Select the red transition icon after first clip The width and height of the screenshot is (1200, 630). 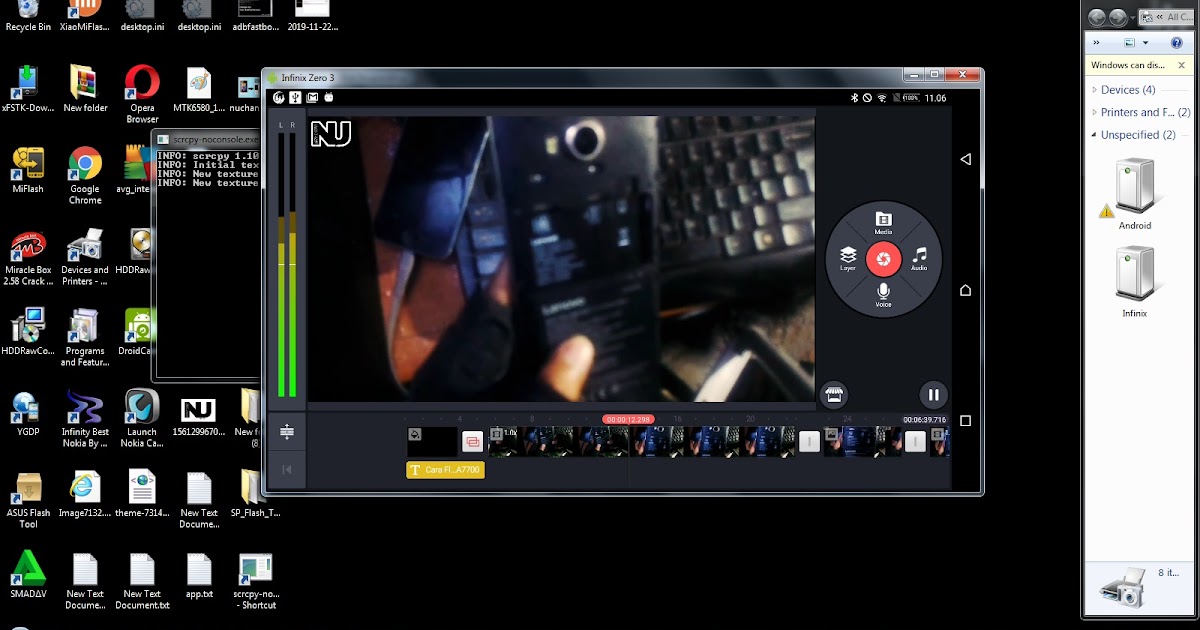click(x=472, y=441)
